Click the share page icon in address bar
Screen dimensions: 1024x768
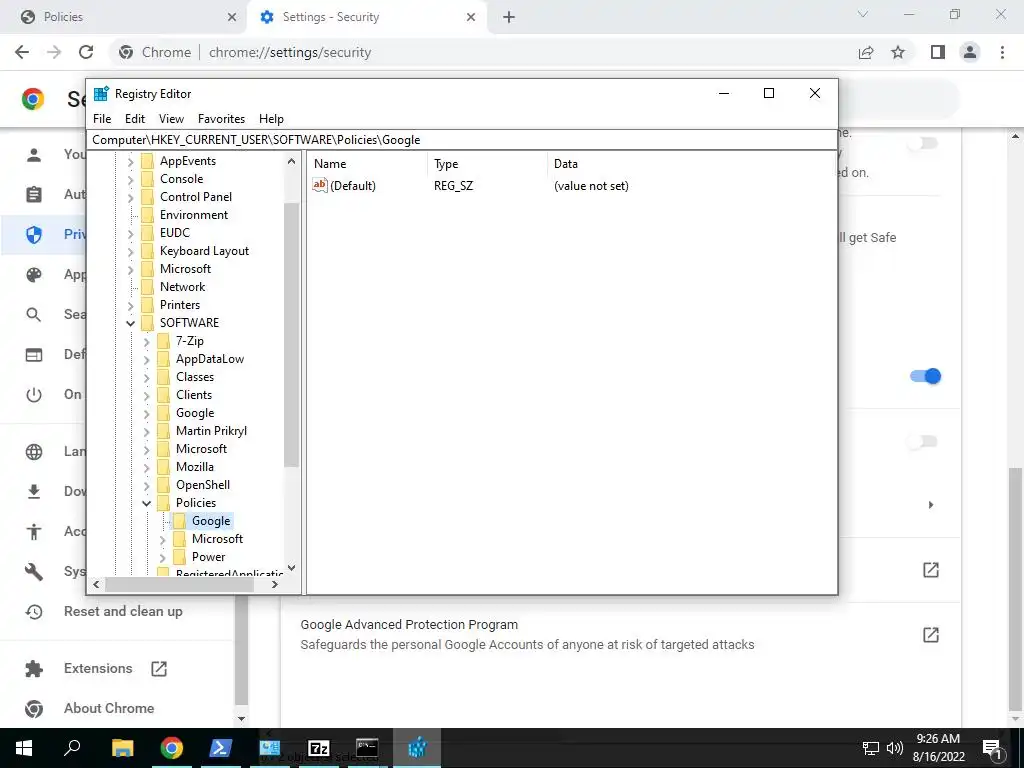click(866, 52)
